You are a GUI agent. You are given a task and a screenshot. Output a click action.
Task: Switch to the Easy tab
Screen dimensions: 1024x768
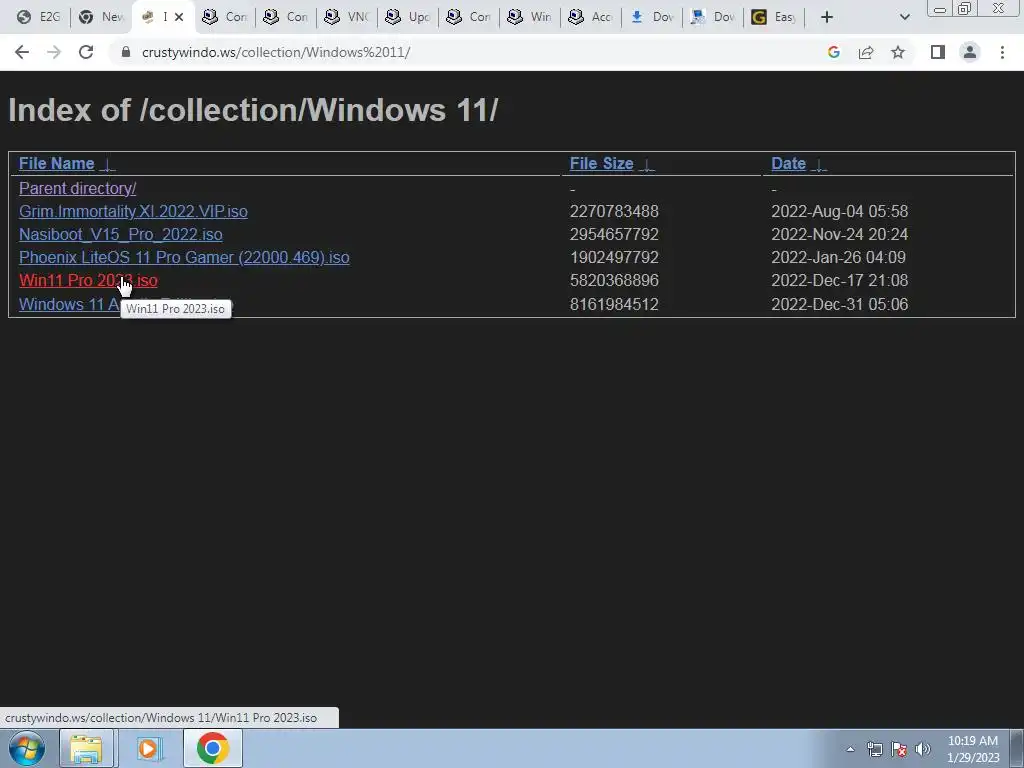tap(774, 17)
